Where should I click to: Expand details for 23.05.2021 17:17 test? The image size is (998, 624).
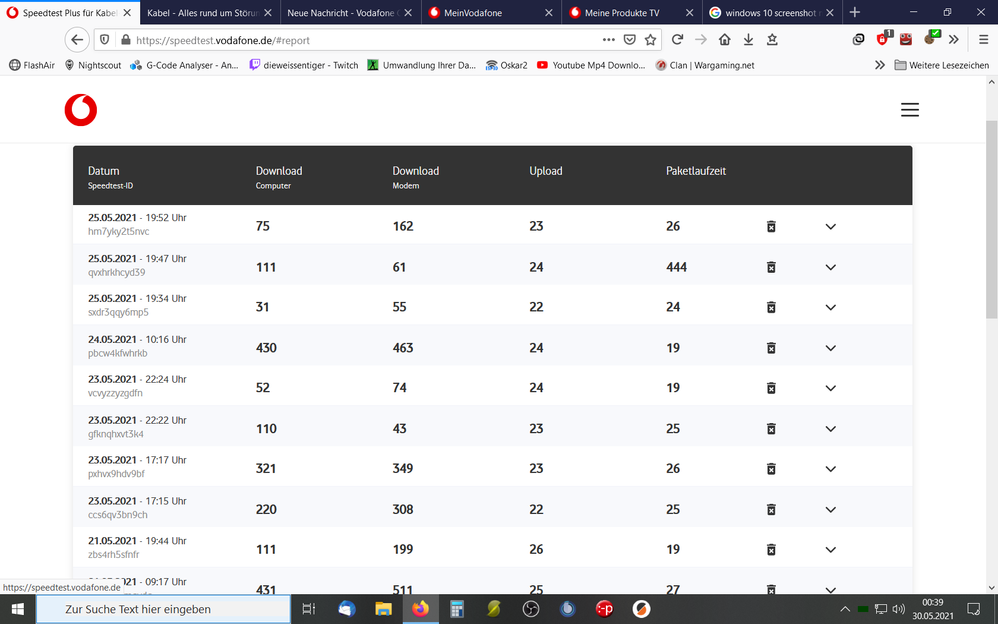tap(831, 469)
